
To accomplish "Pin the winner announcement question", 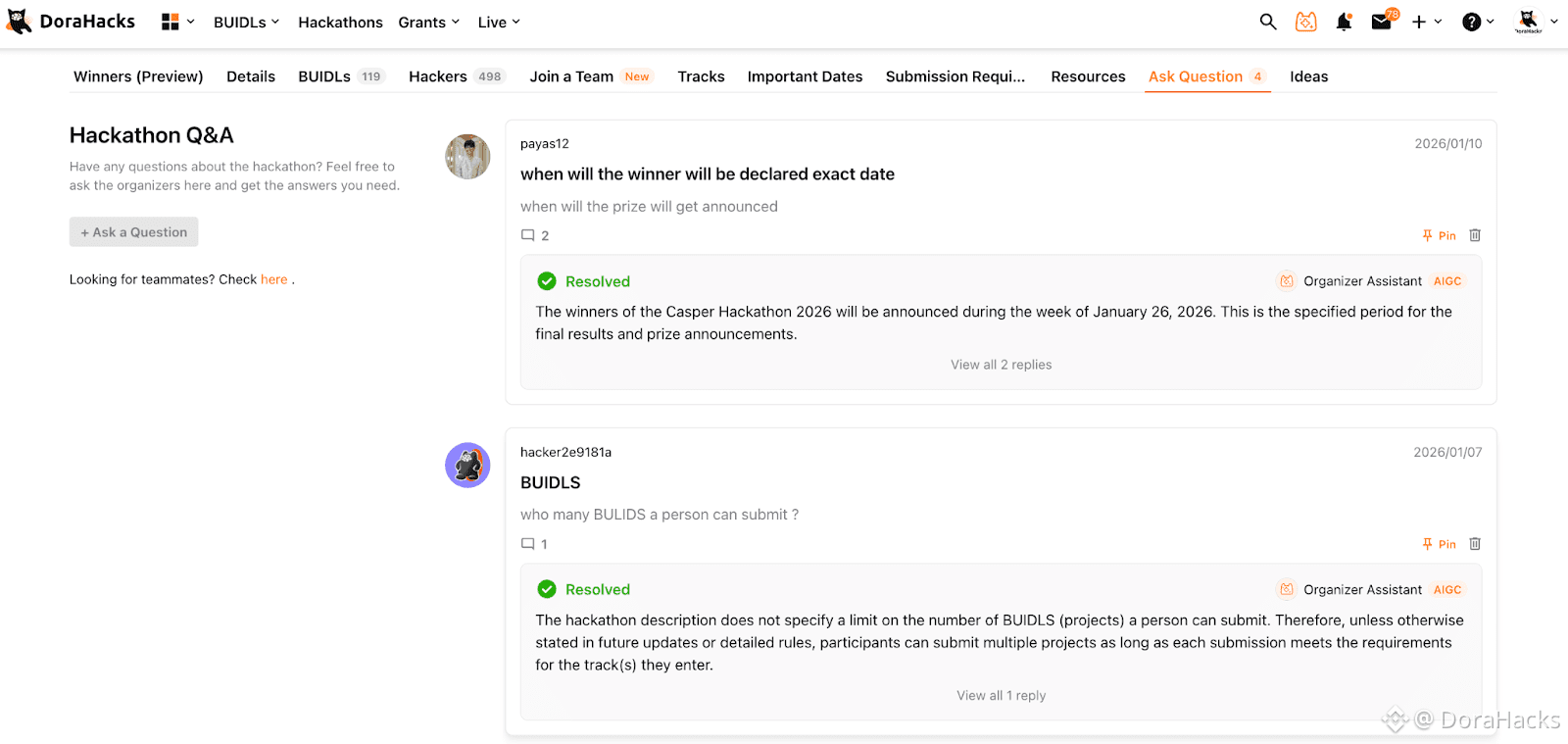I will [x=1439, y=235].
